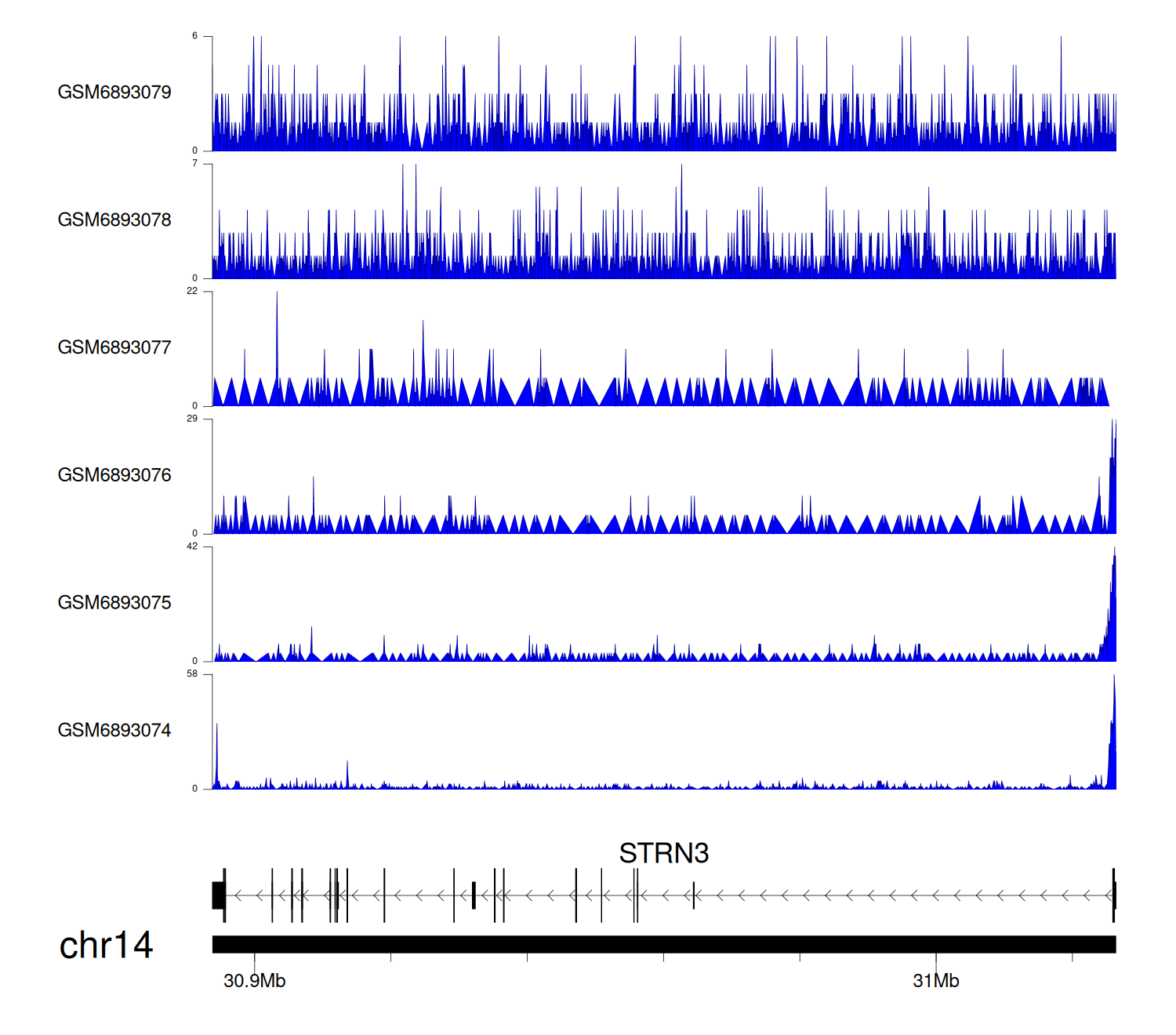Select the GSM6893078 track label
Screen dimensions: 1176x1035
(114, 220)
